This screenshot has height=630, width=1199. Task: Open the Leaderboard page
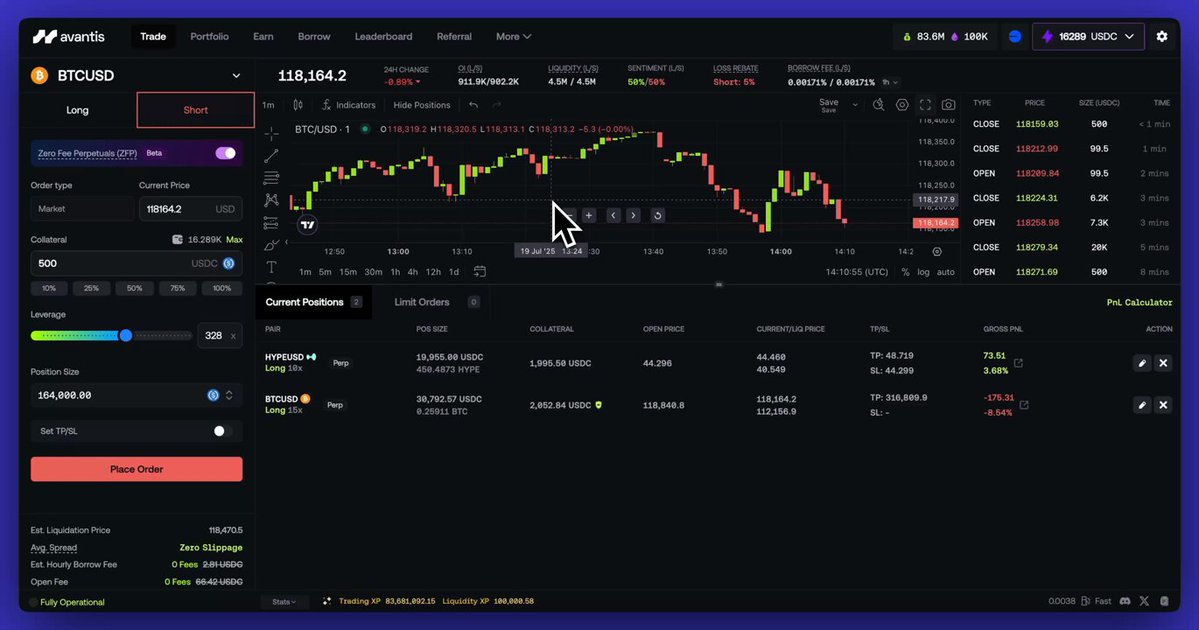click(383, 36)
